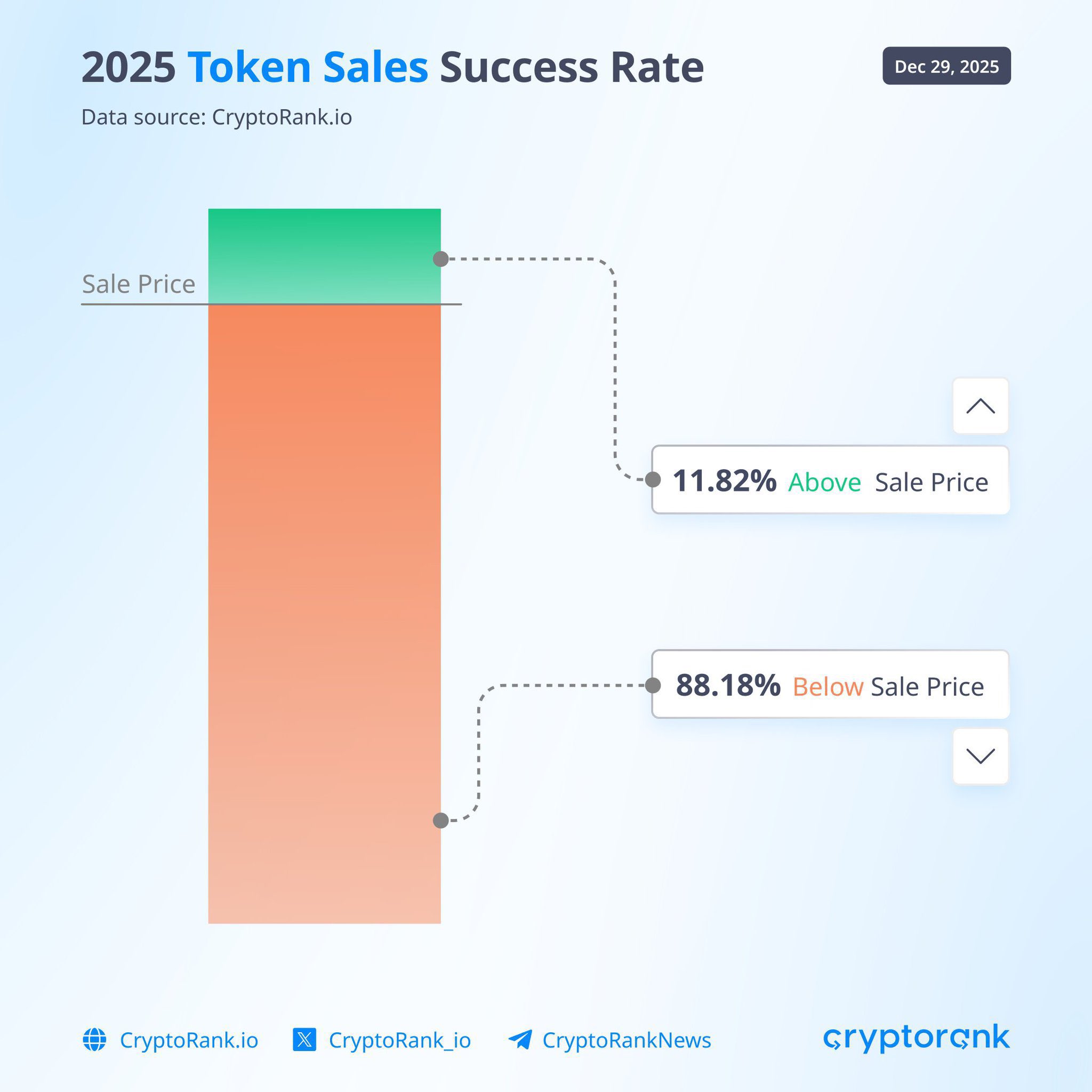Open the CryptoRankNews channel link
1092x1092 pixels.
click(627, 1040)
